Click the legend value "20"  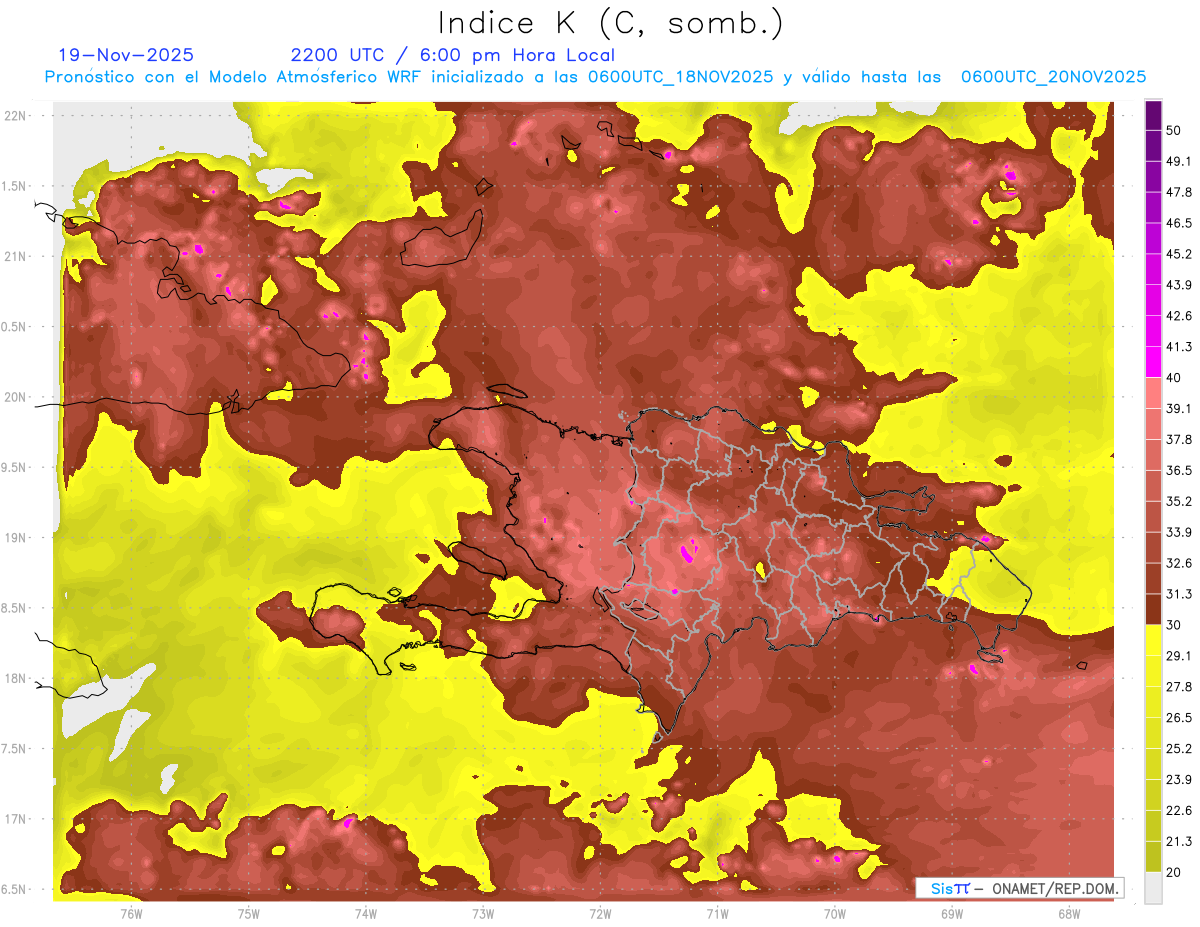tap(1174, 872)
